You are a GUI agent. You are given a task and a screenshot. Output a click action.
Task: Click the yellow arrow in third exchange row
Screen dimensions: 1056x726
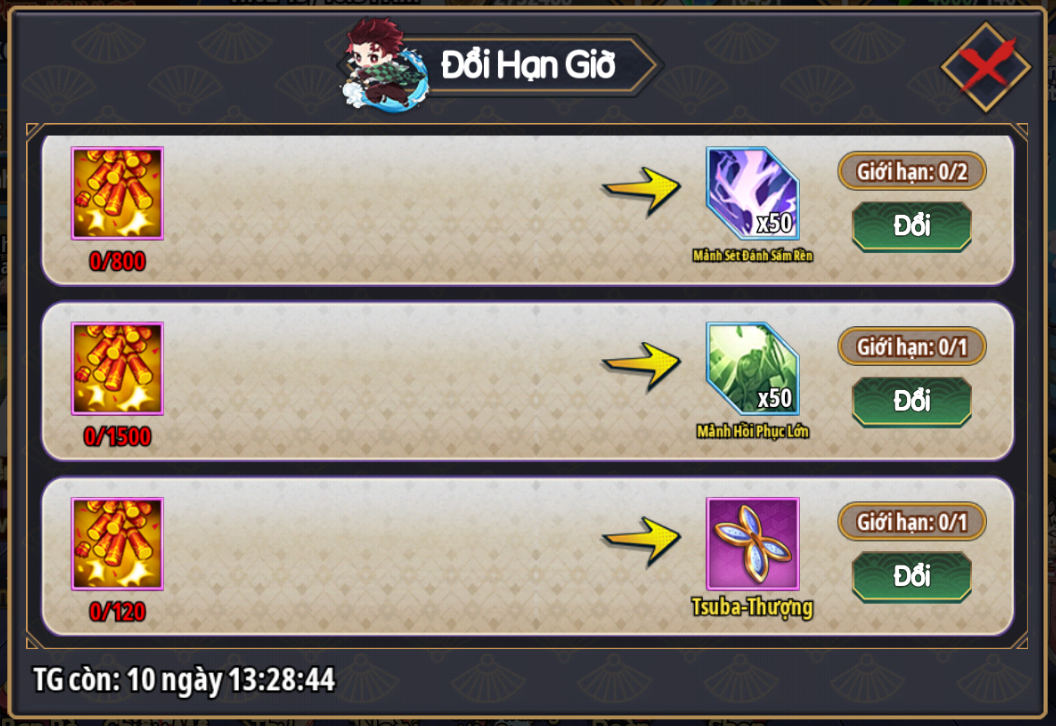coord(641,541)
